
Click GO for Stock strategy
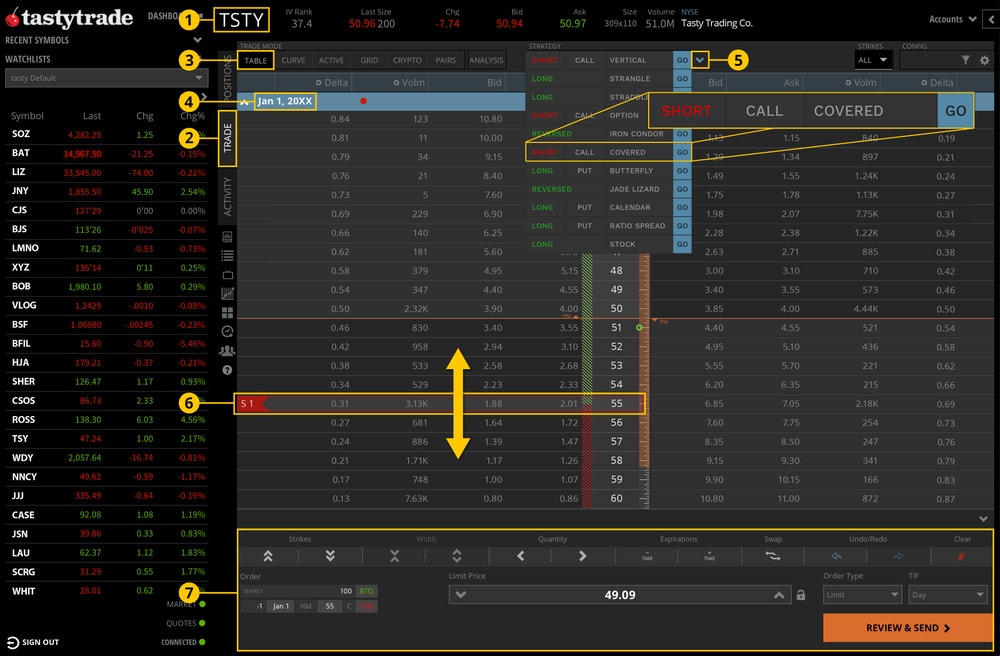[x=682, y=244]
